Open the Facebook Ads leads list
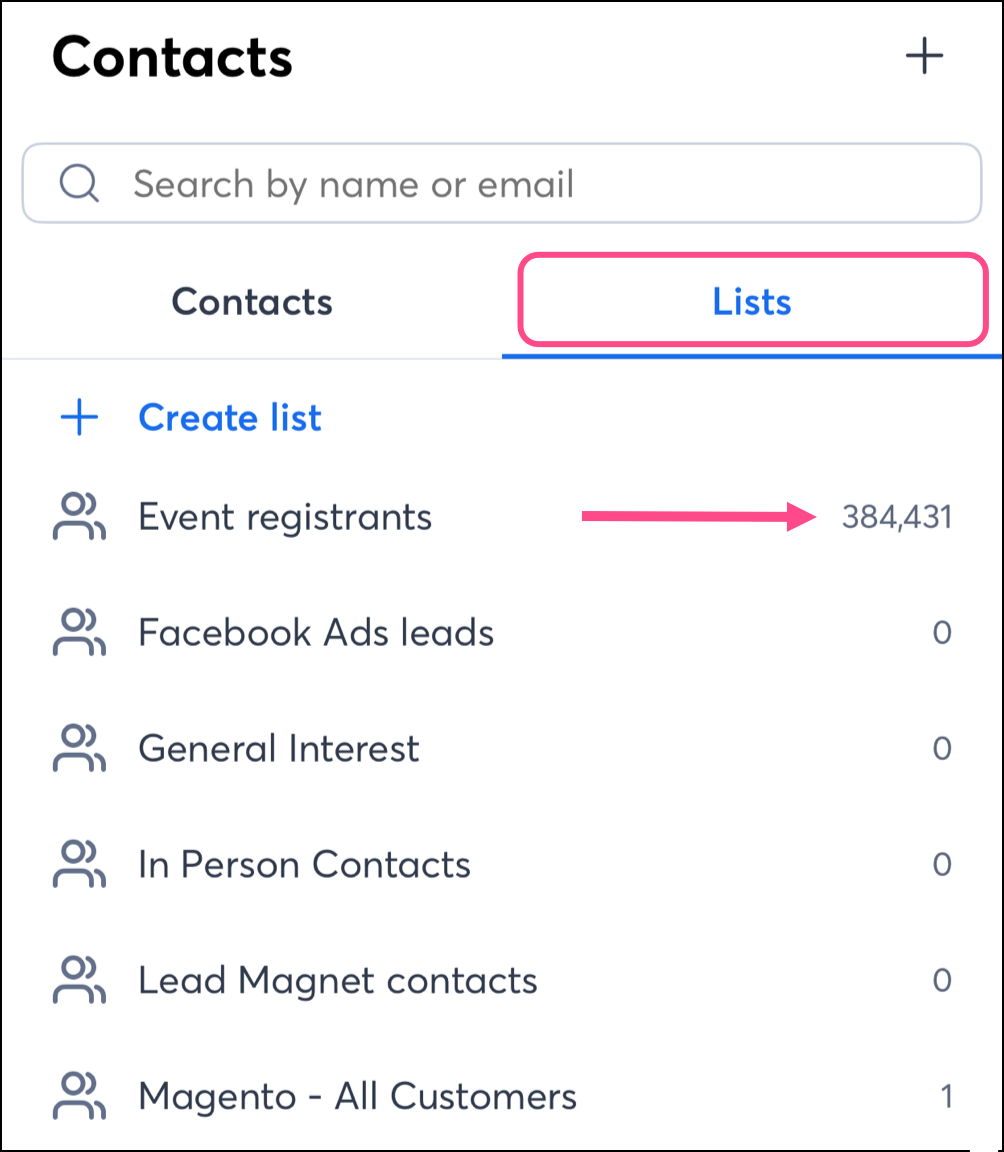1004x1152 pixels. (316, 633)
